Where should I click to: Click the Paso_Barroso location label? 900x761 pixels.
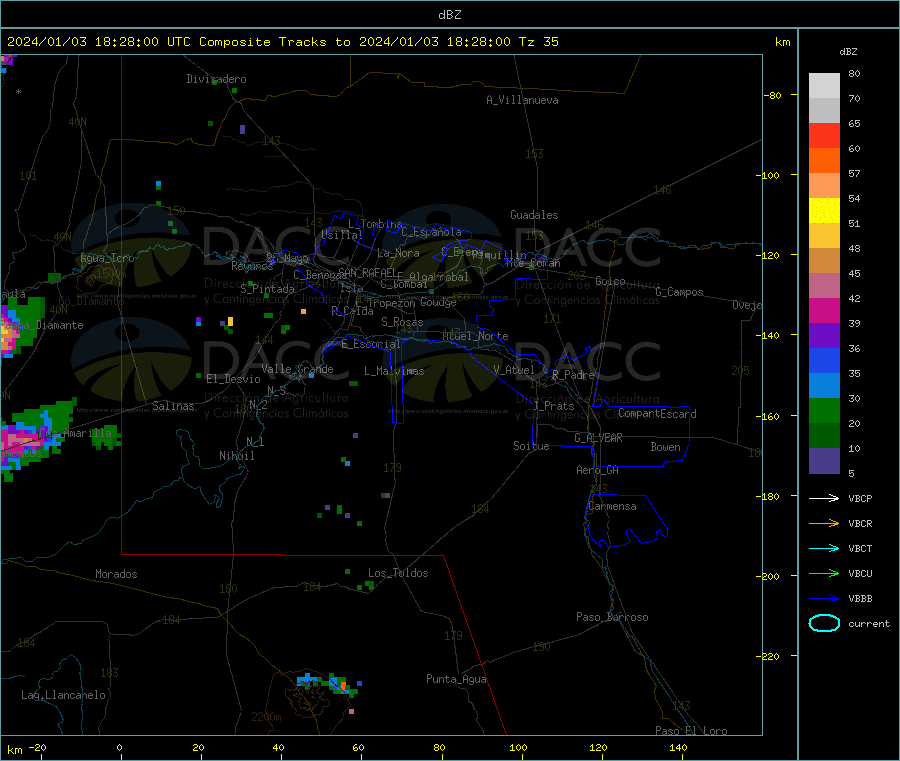612,617
